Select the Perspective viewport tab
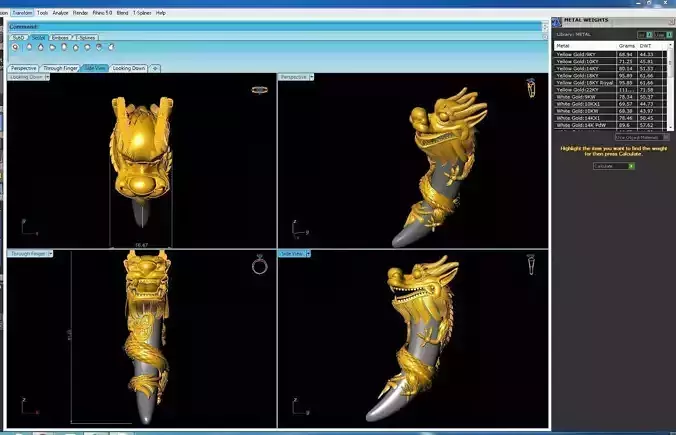 (23, 68)
